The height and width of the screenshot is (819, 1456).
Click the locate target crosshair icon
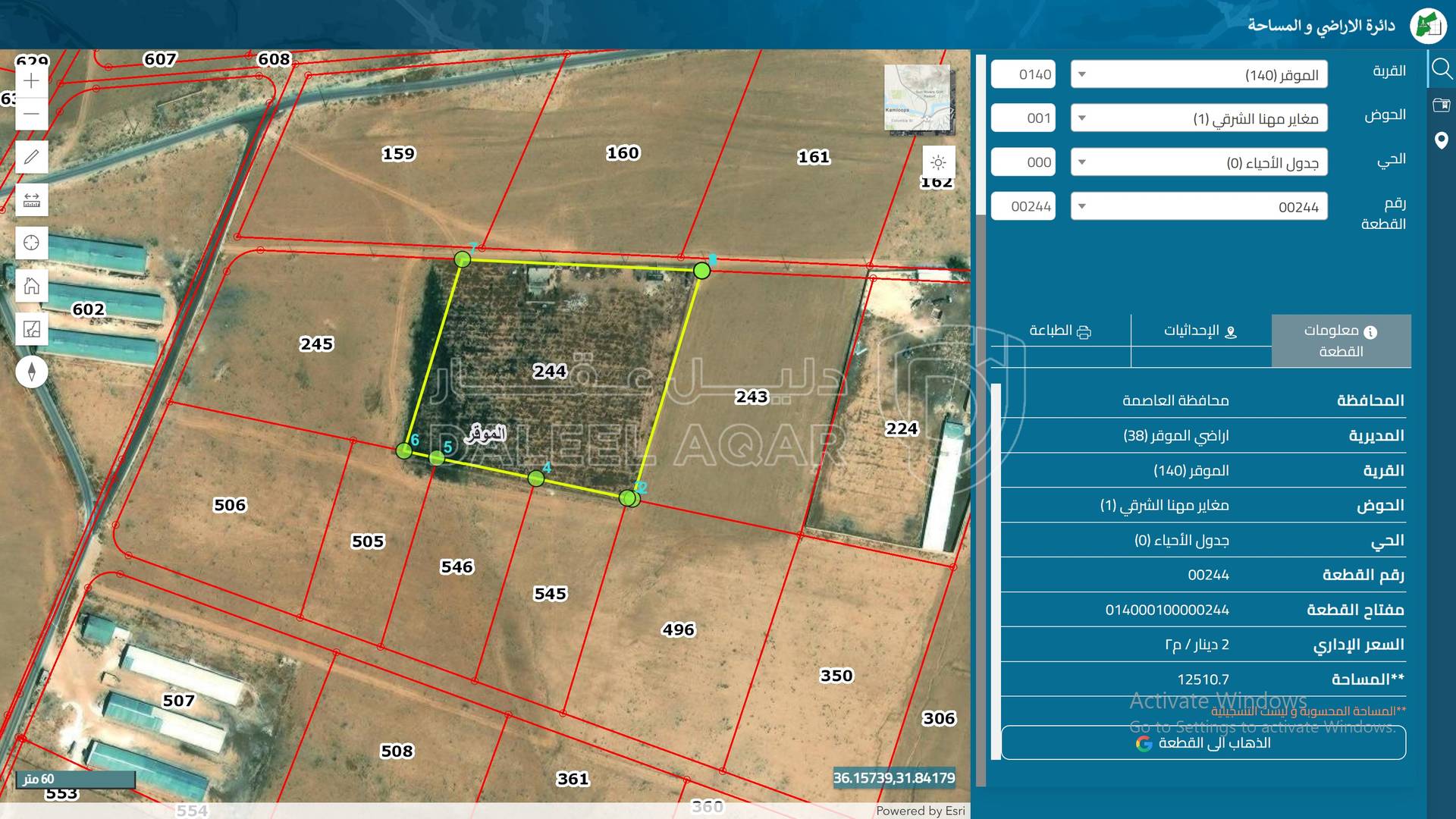(x=31, y=243)
